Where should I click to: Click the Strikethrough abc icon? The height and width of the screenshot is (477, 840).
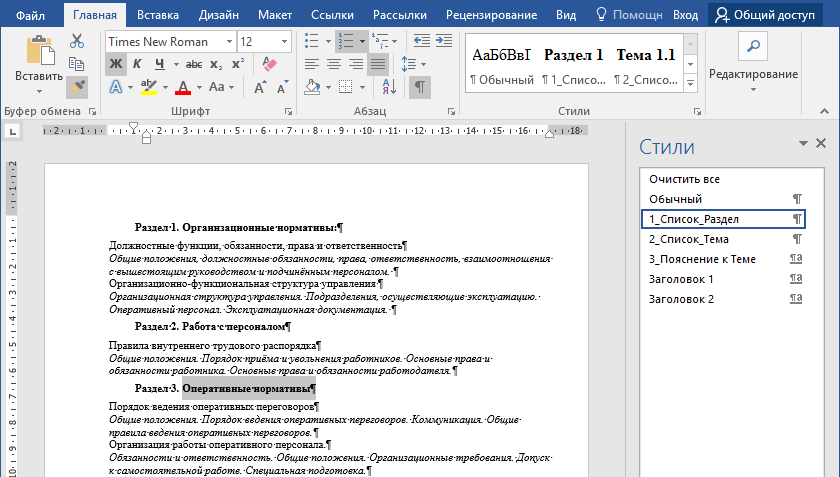194,64
